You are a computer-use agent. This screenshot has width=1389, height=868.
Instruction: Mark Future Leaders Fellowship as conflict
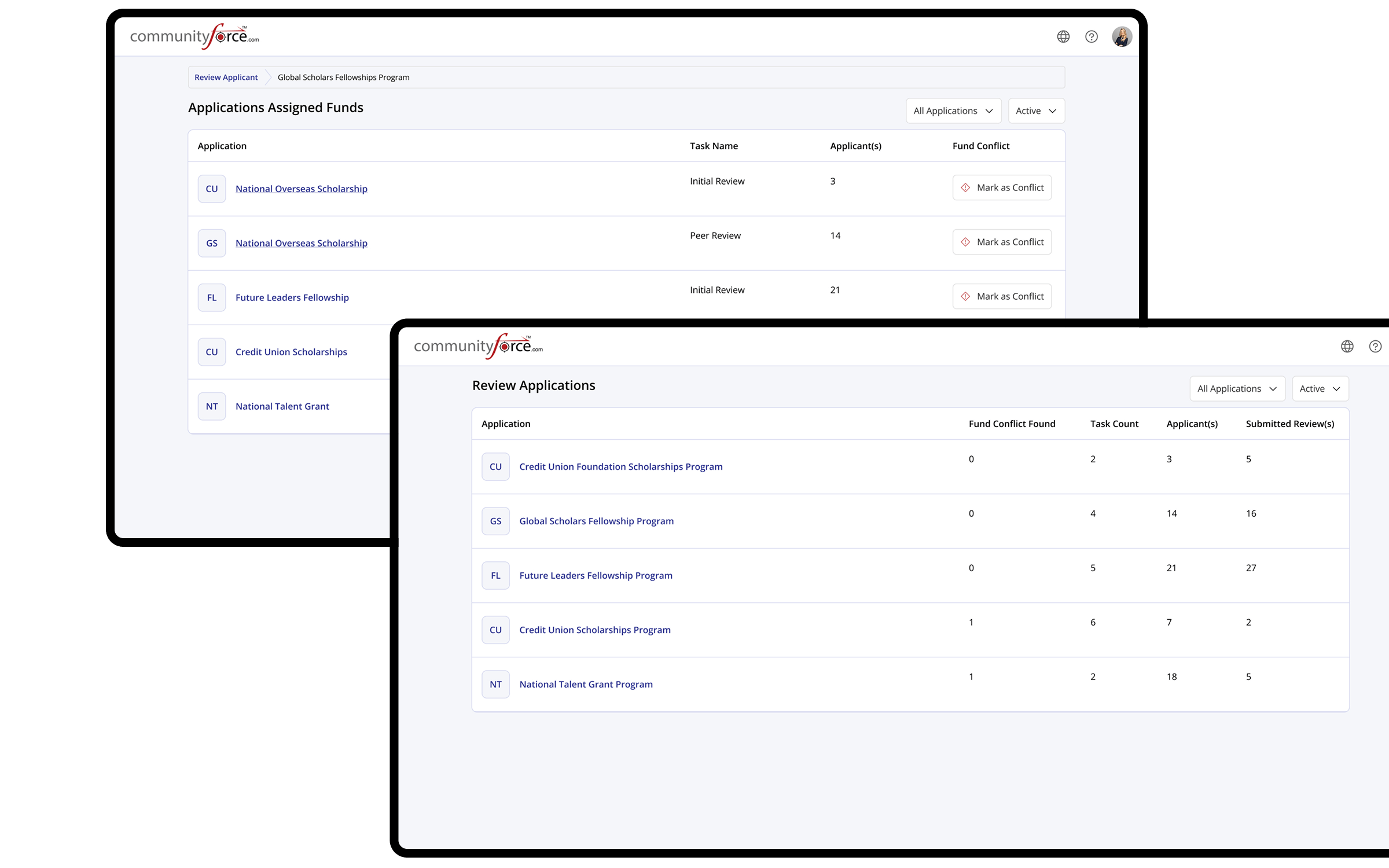(x=1002, y=296)
